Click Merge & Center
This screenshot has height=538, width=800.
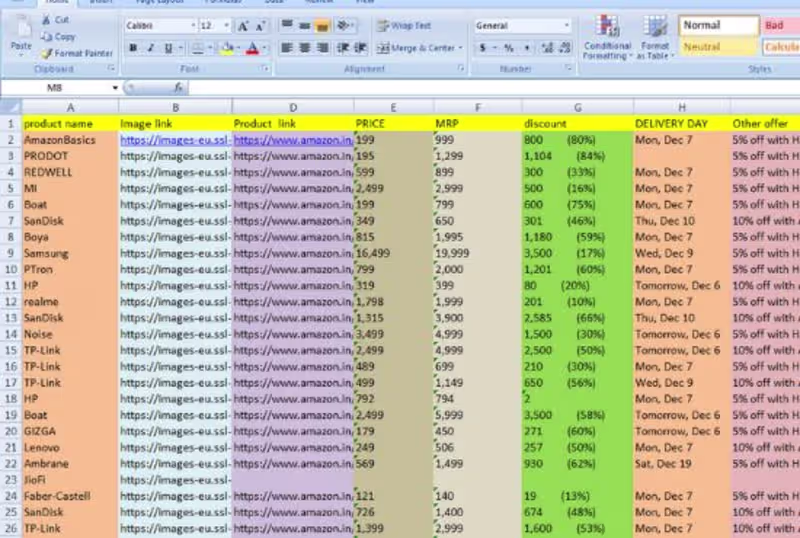[x=416, y=48]
